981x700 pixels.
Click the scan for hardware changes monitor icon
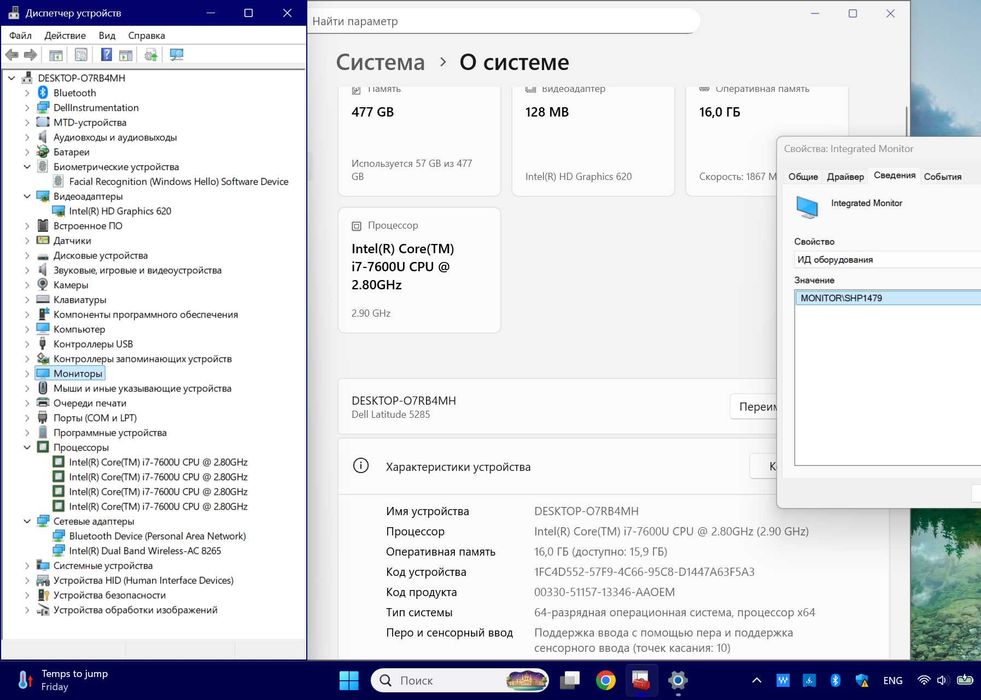click(x=177, y=55)
